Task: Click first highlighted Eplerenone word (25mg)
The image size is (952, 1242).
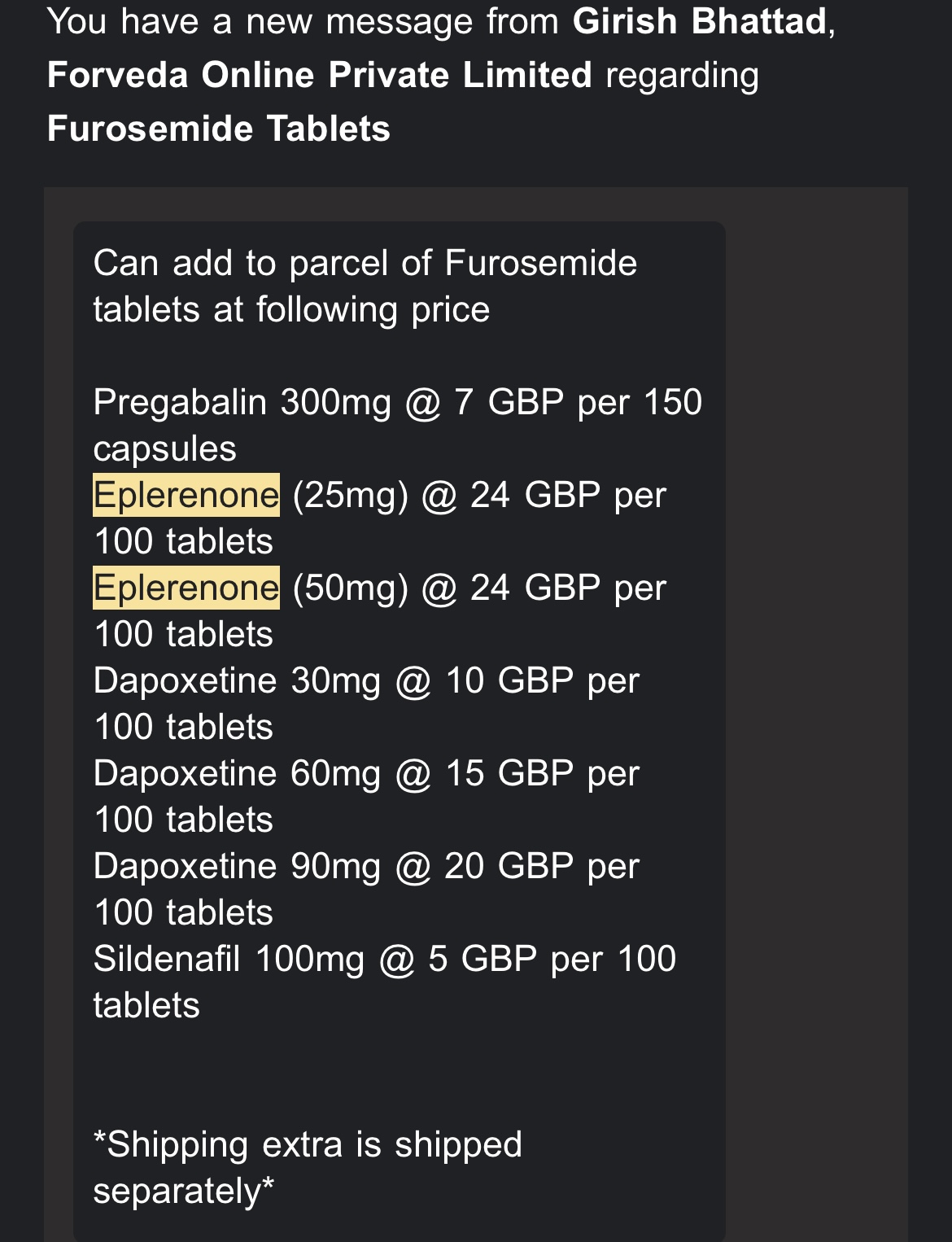Action: tap(186, 495)
